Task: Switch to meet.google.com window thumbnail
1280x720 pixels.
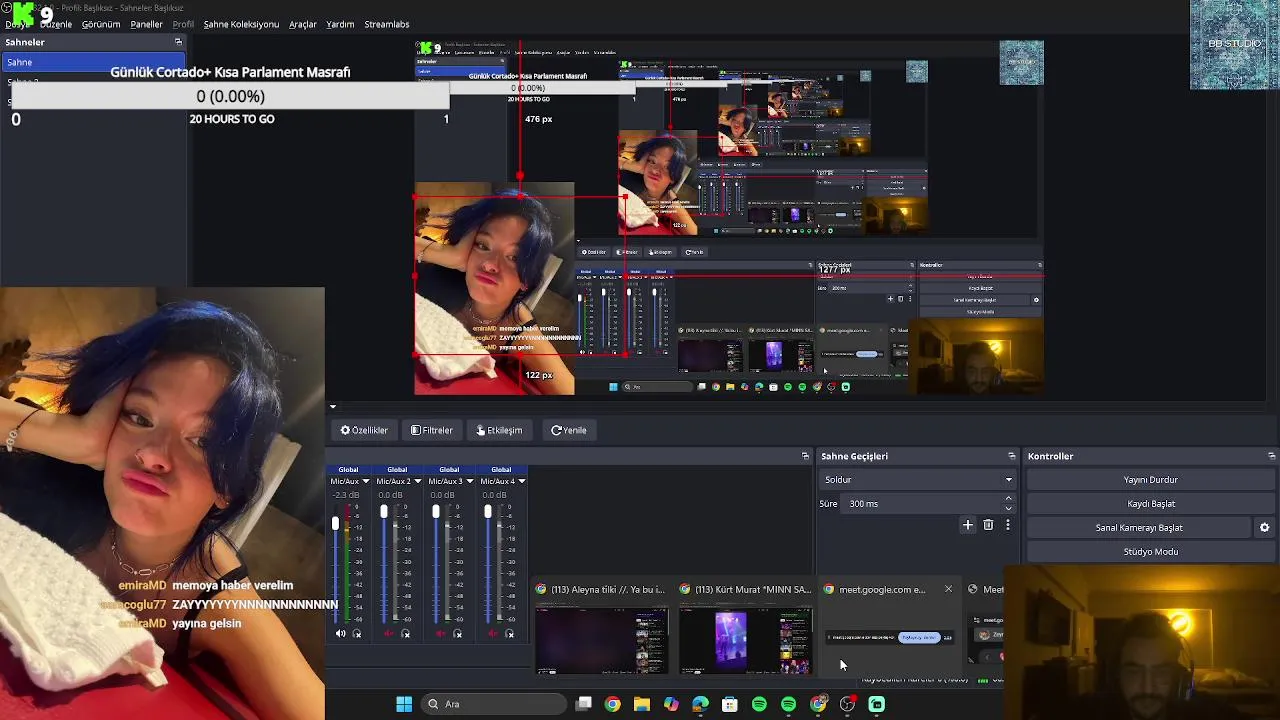Action: (889, 628)
